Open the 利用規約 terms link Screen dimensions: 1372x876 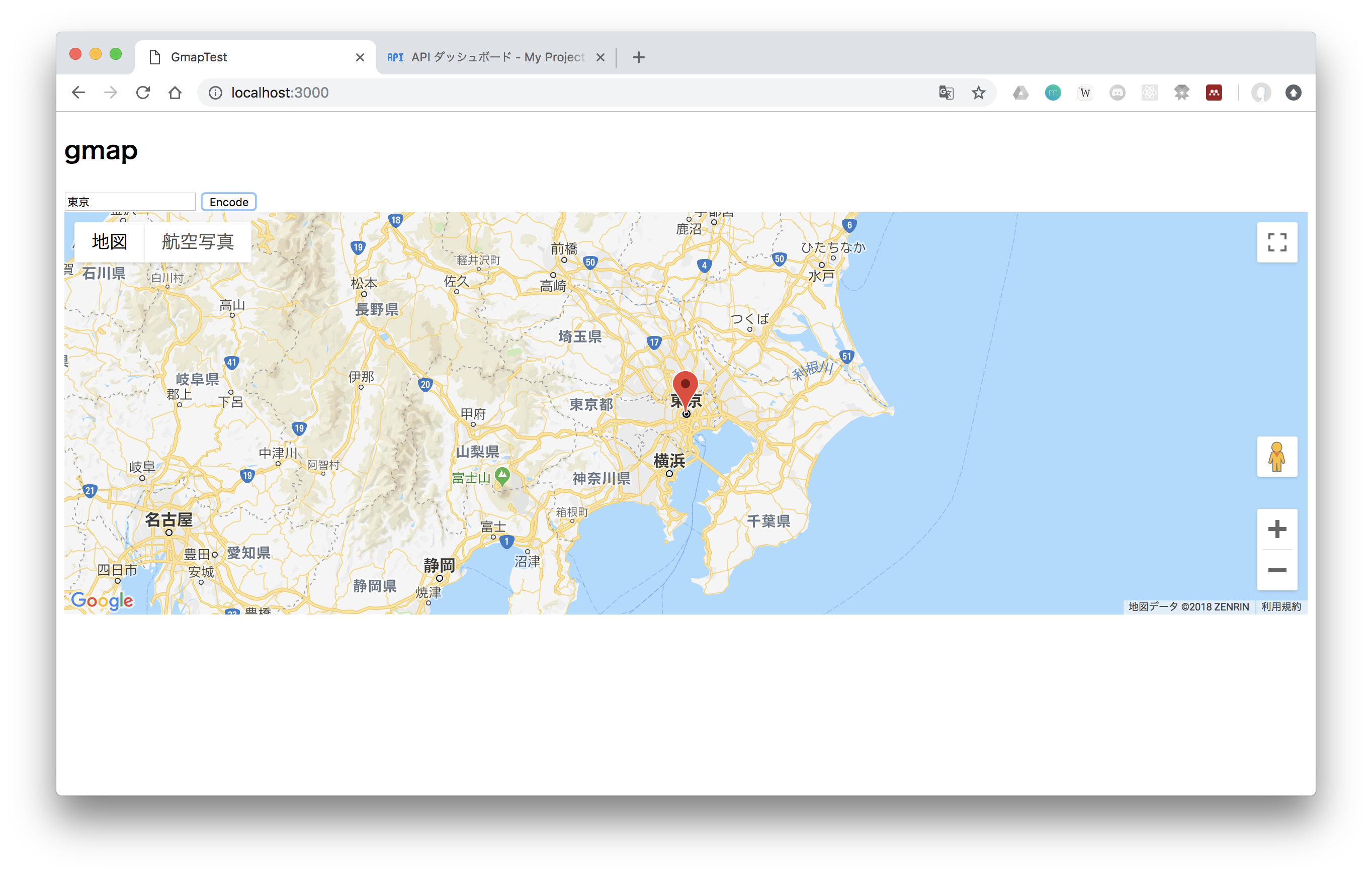pos(1281,606)
